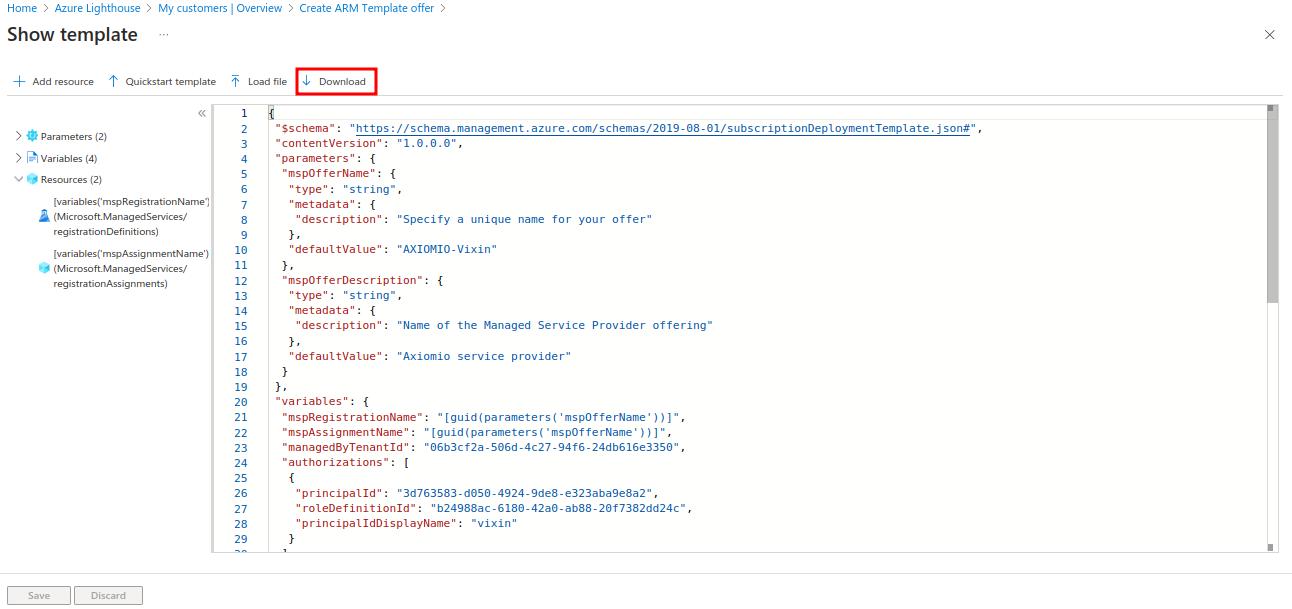
Task: Open Create ARM Template offer breadcrumb
Action: pos(366,8)
